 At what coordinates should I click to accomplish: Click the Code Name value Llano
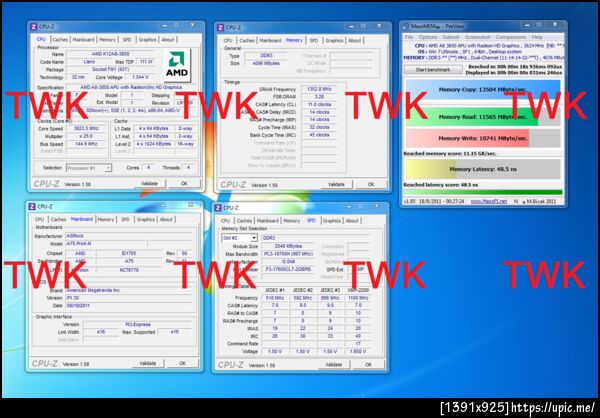coord(89,62)
